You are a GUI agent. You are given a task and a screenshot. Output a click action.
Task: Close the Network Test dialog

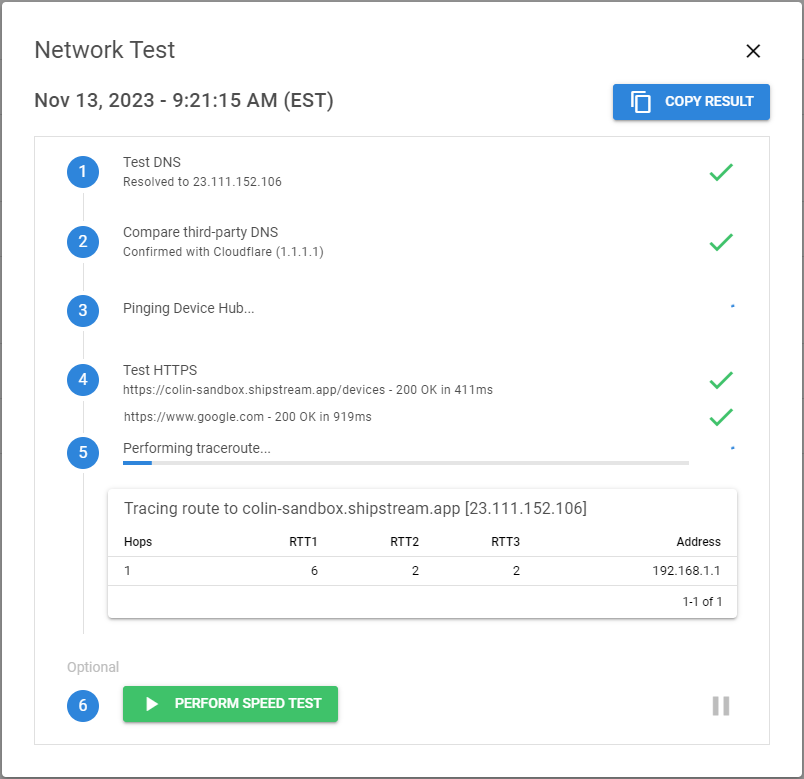[753, 51]
